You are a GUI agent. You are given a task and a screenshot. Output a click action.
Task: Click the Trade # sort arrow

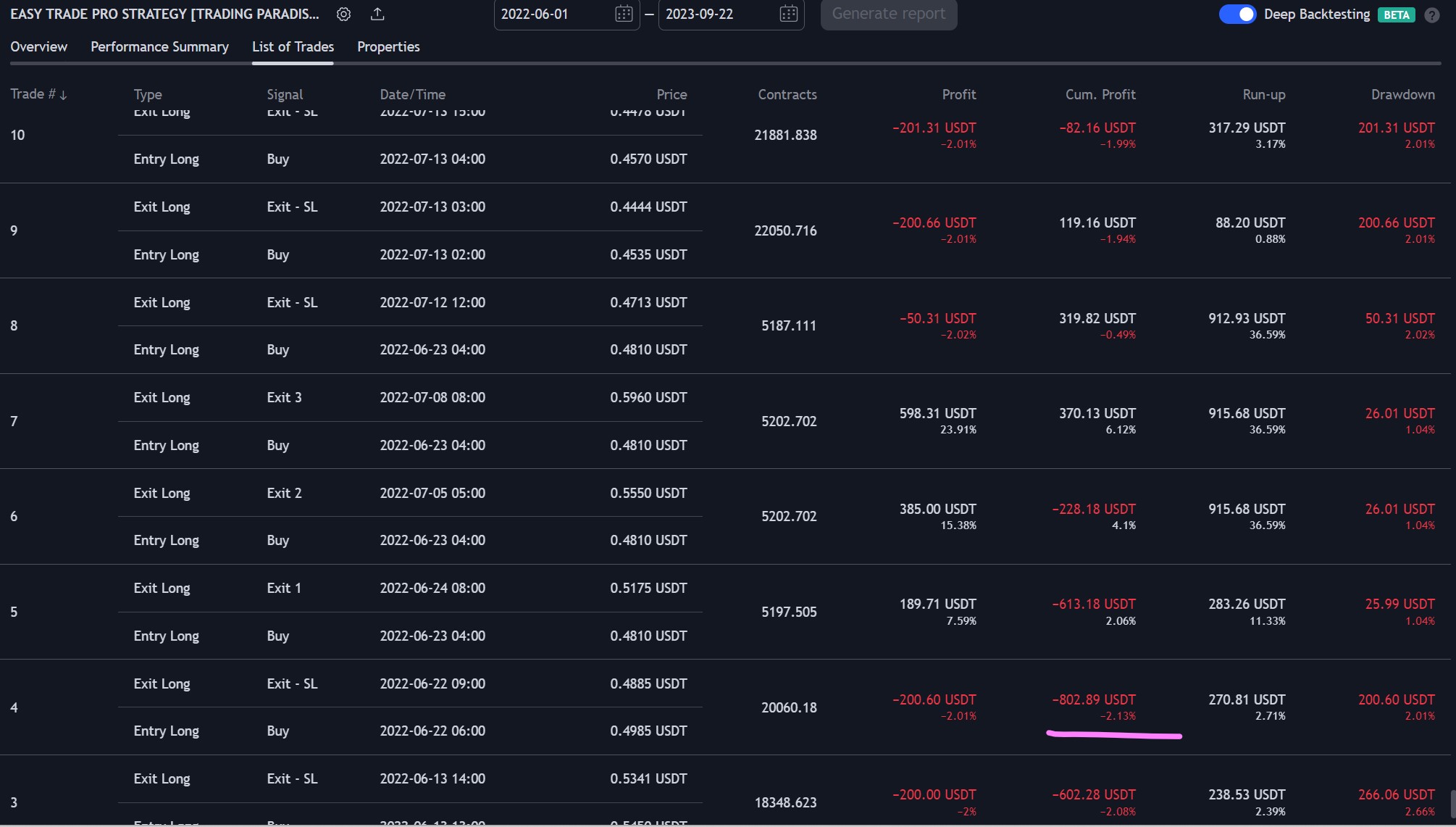point(63,95)
